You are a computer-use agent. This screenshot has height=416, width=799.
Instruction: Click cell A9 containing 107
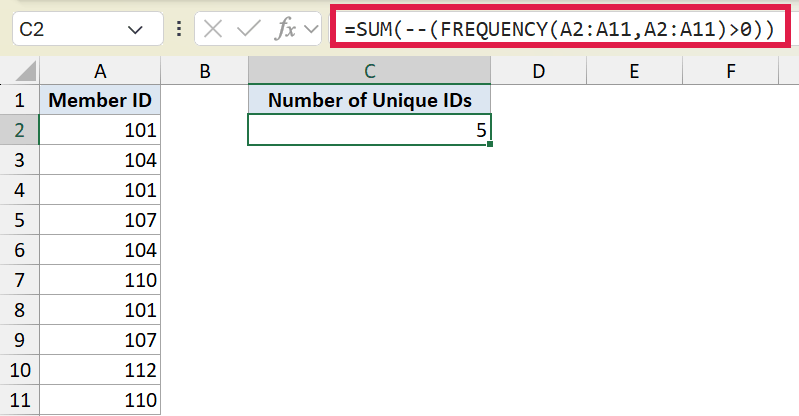coord(100,340)
